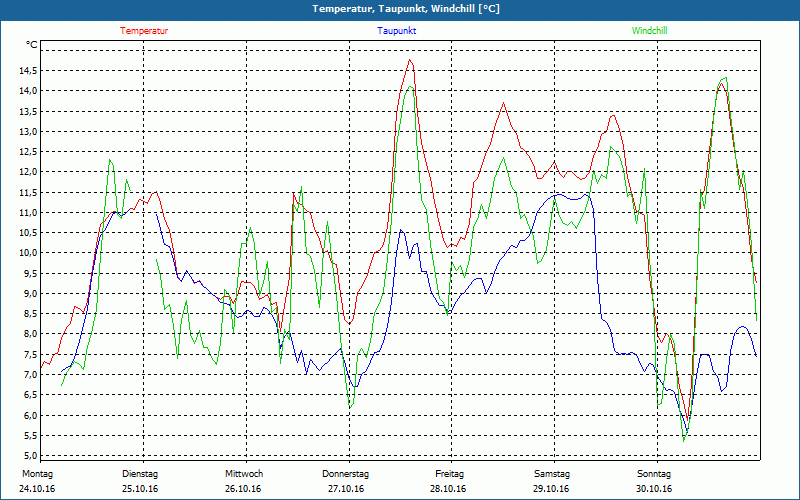Click the 12,5 y-axis value
This screenshot has width=800, height=500.
tap(28, 152)
